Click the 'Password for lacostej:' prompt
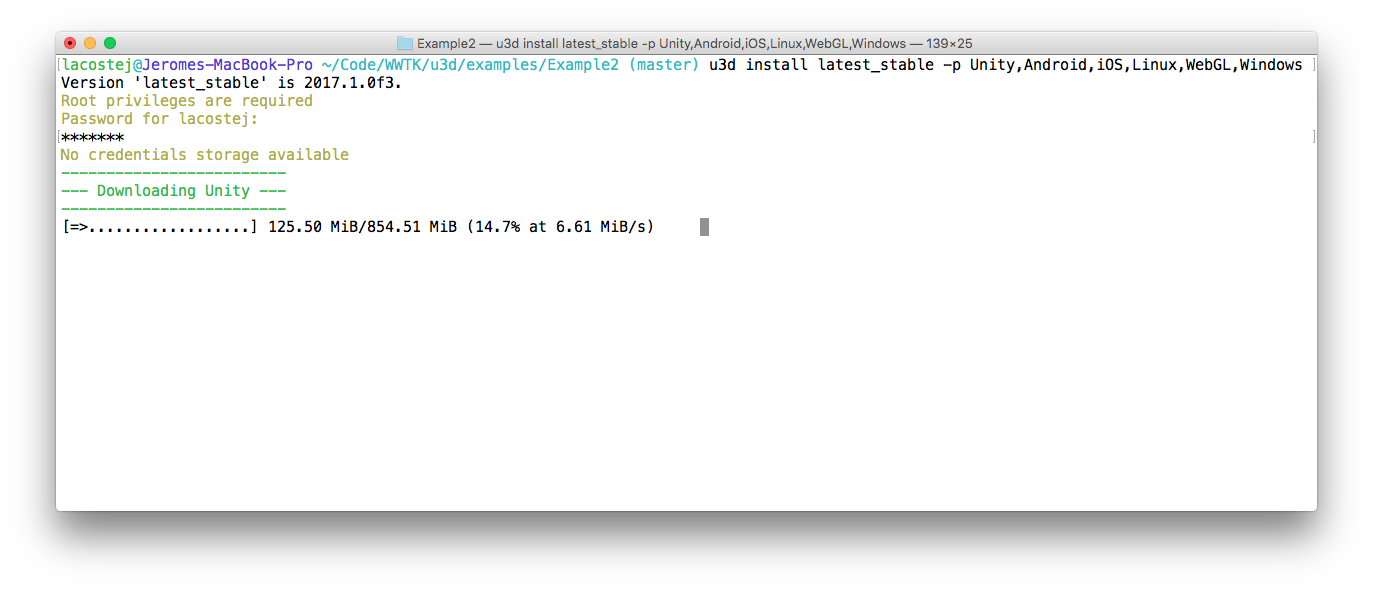This screenshot has height=591, width=1373. click(x=160, y=119)
